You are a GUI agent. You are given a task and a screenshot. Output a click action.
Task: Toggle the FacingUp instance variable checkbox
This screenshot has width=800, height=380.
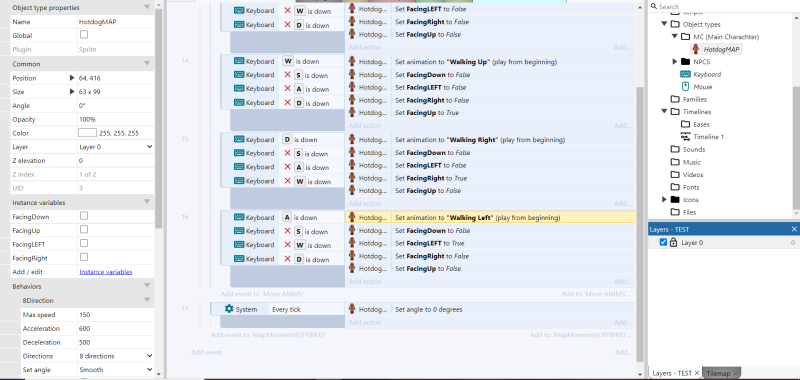pyautogui.click(x=84, y=230)
